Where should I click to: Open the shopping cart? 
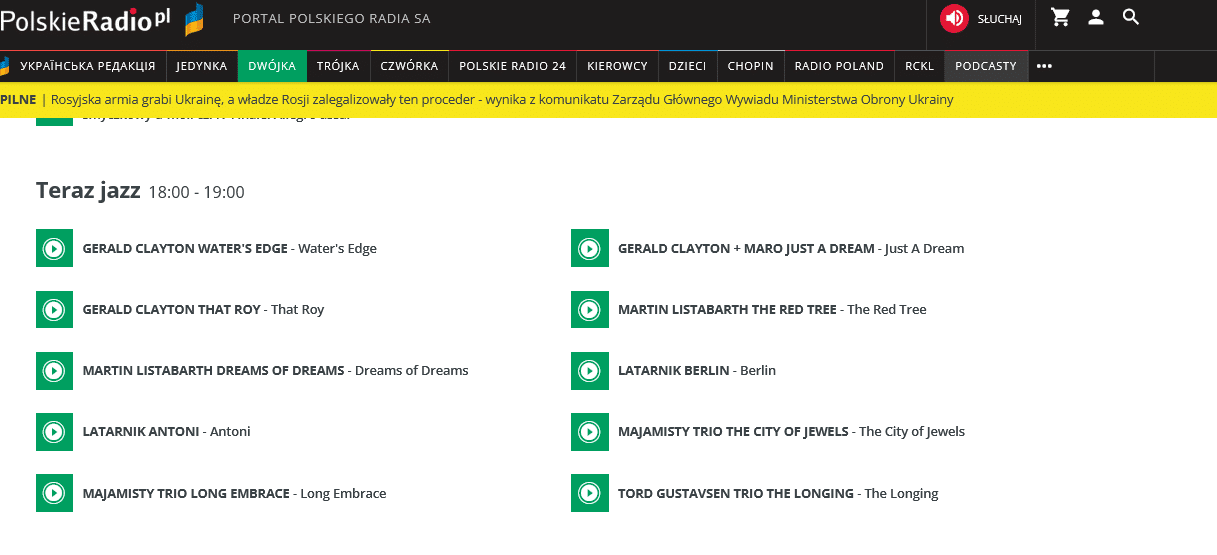[x=1061, y=17]
